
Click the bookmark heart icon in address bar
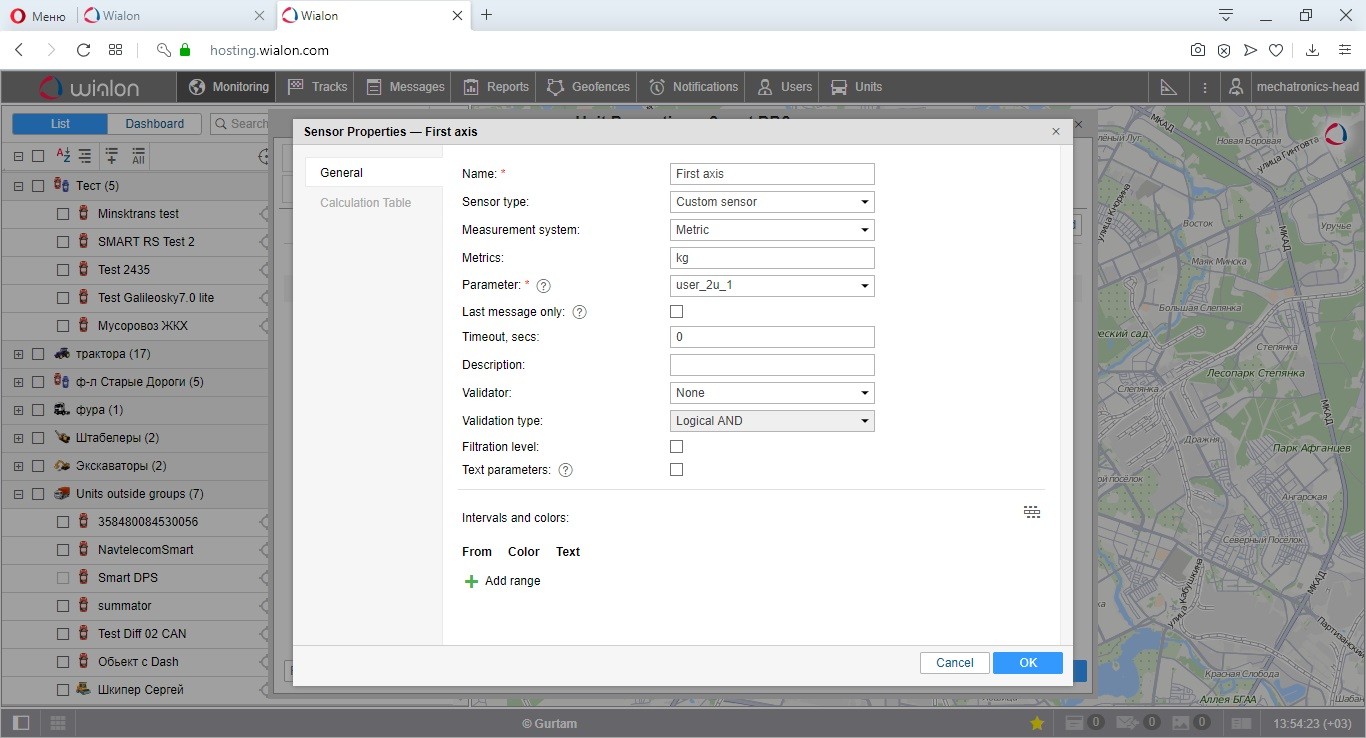click(x=1276, y=50)
